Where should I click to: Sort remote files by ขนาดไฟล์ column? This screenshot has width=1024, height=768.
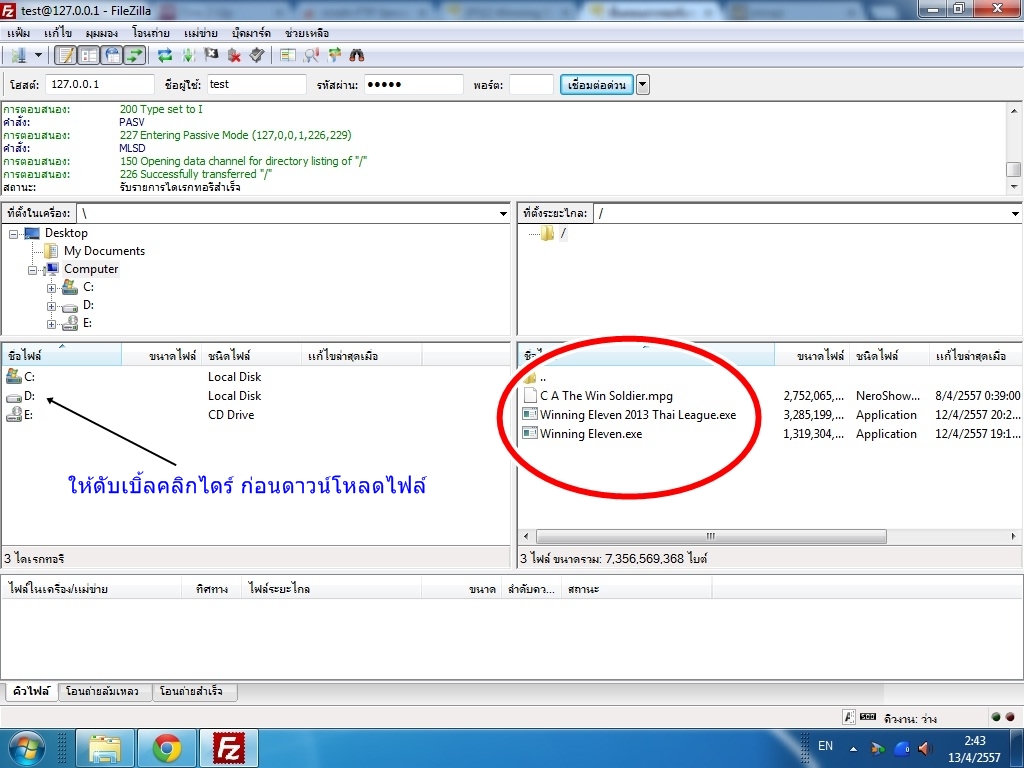coord(812,356)
